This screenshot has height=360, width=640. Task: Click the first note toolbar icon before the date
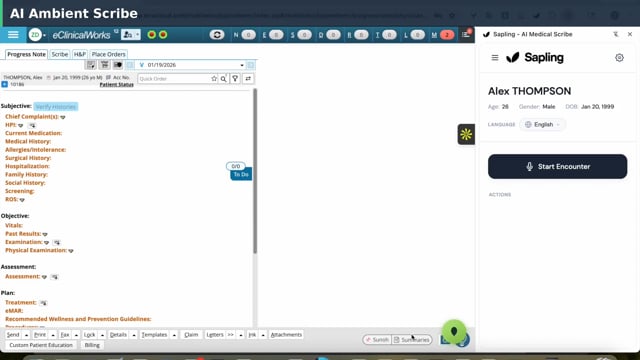(91, 65)
